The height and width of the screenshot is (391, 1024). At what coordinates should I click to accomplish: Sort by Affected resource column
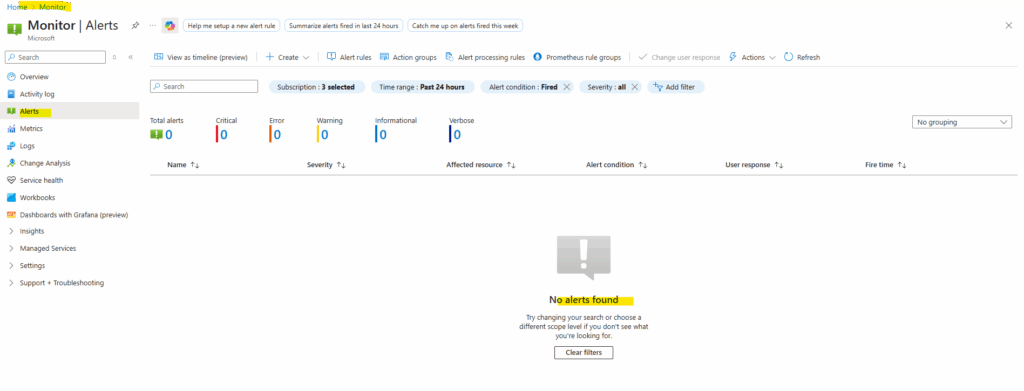(481, 165)
